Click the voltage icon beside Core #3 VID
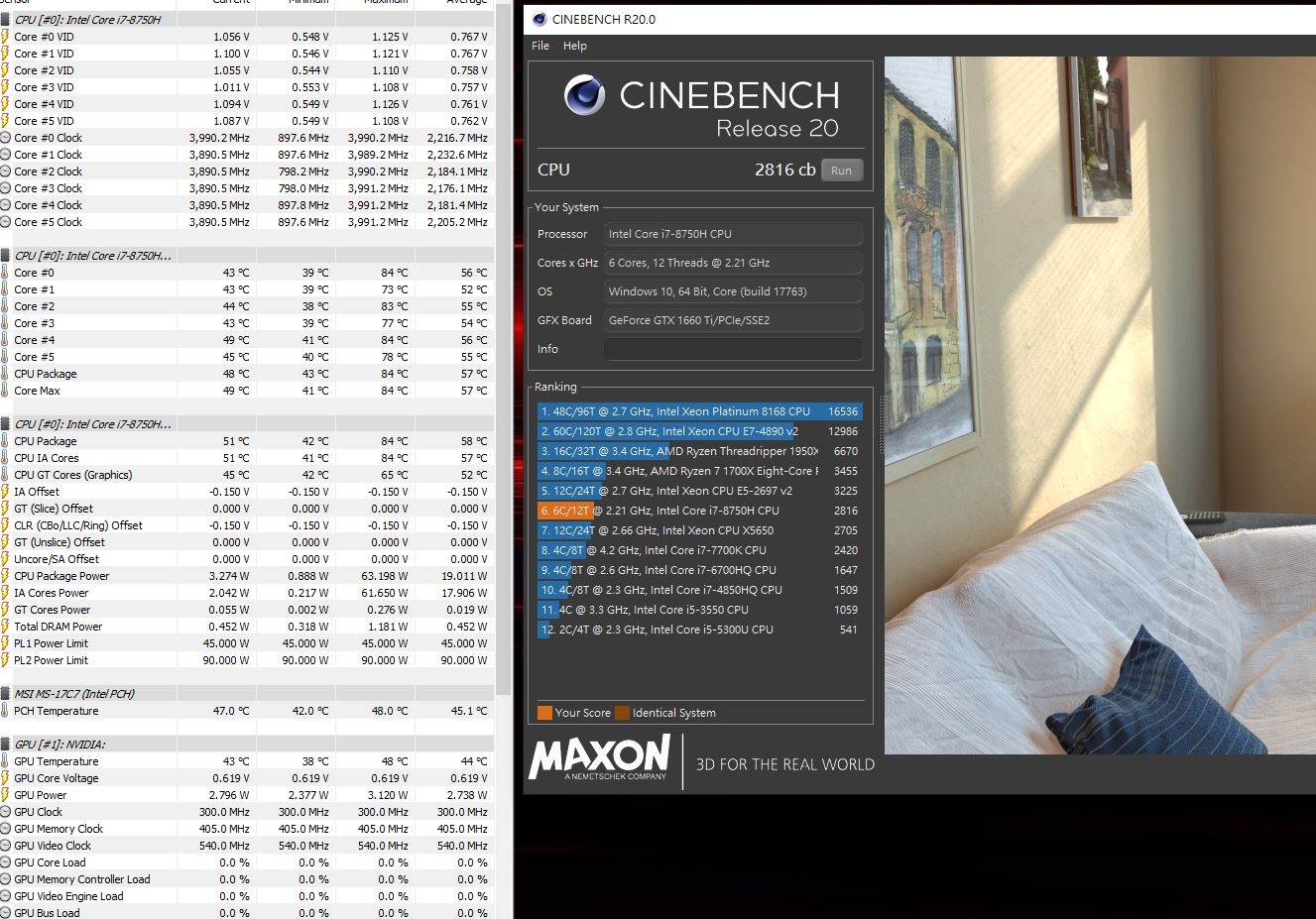1316x919 pixels. [x=5, y=87]
